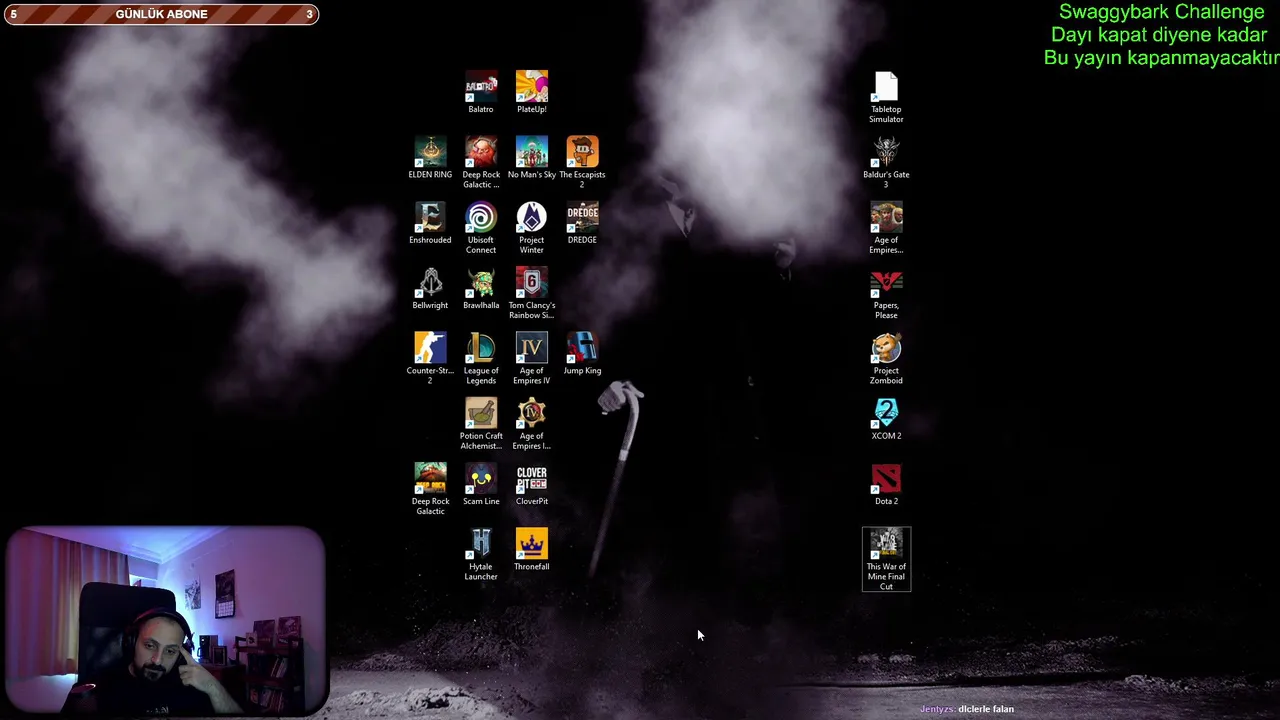Click the Age of Empires... icon under Baldur's Gate 3
The image size is (1280, 720).
coord(886,228)
